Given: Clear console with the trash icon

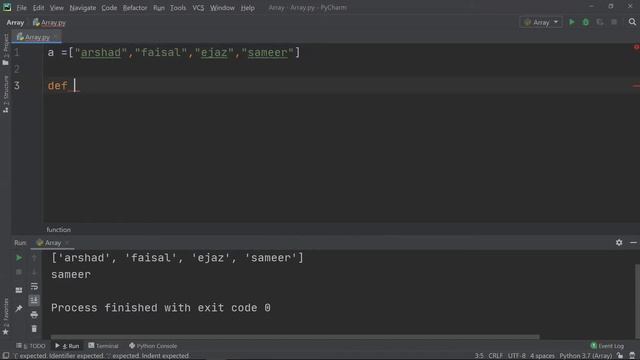Looking at the screenshot, I should (x=34, y=329).
